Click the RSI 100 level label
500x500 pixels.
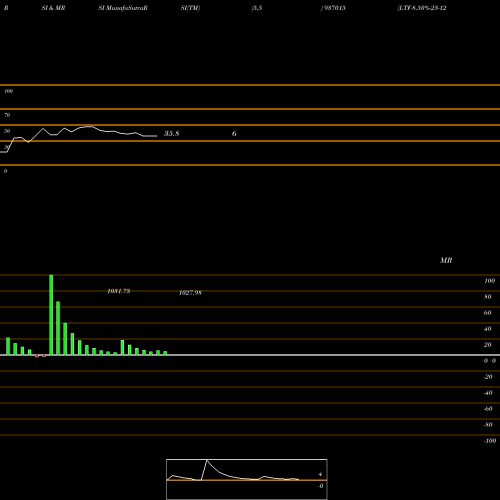[8, 91]
